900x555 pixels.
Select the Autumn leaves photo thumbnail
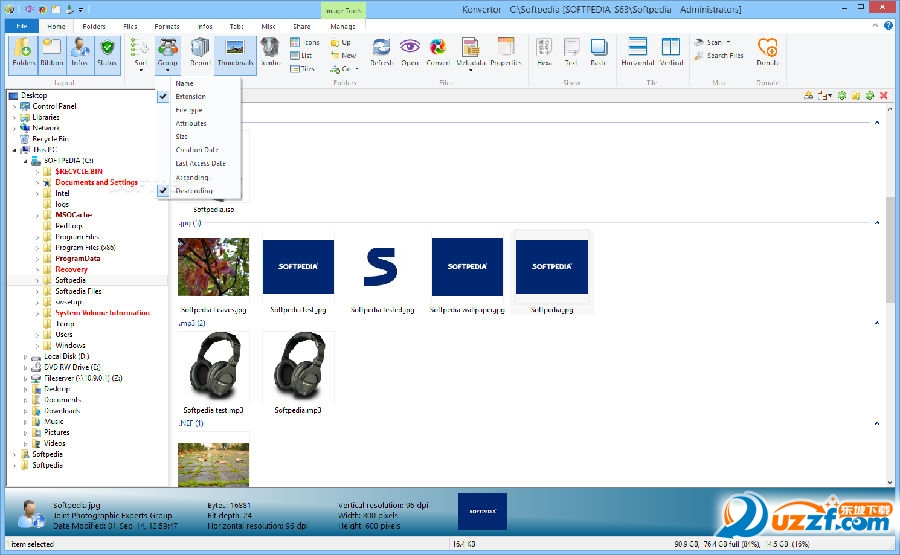[x=214, y=267]
